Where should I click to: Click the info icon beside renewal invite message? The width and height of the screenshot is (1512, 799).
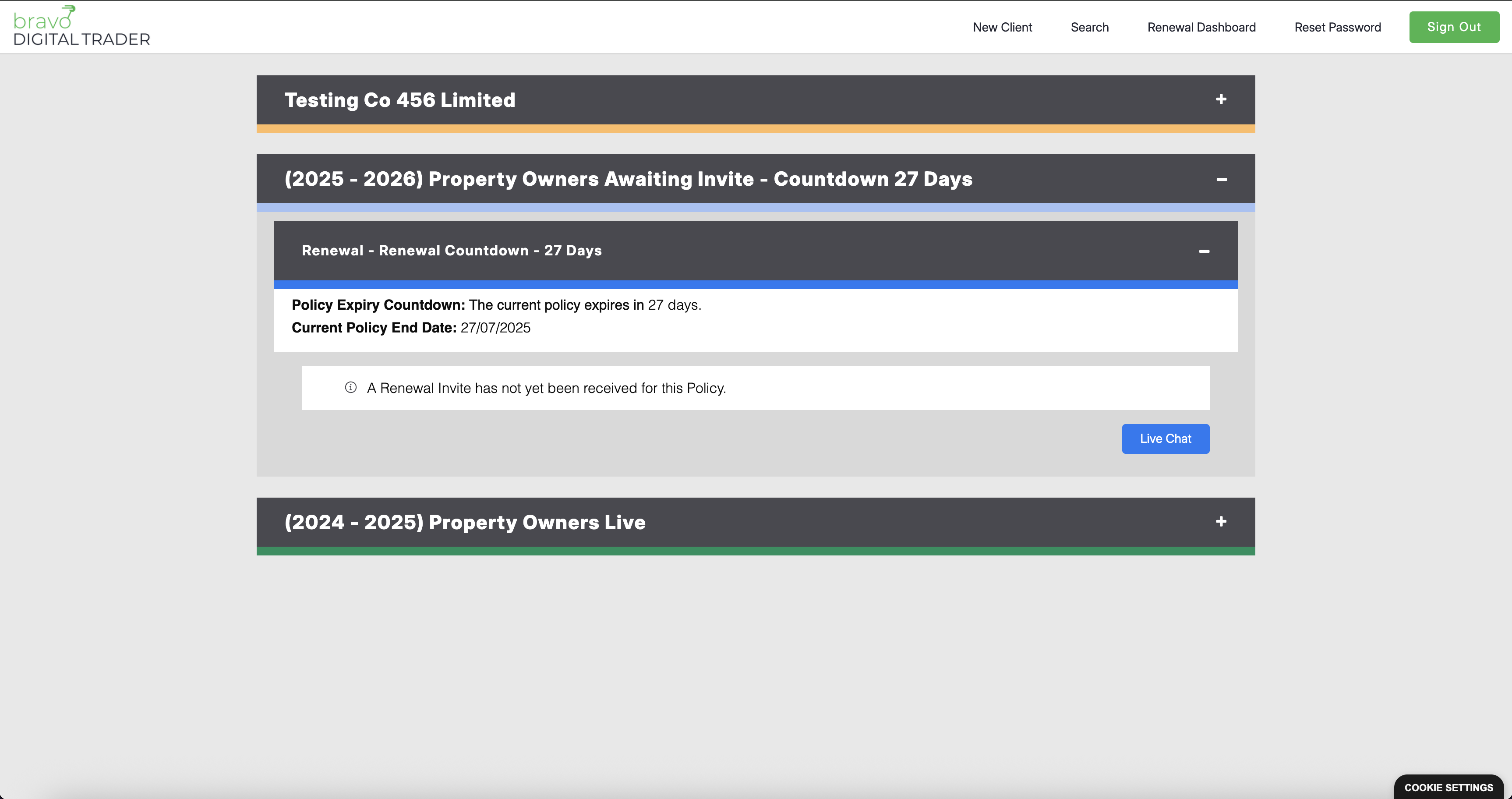point(350,388)
